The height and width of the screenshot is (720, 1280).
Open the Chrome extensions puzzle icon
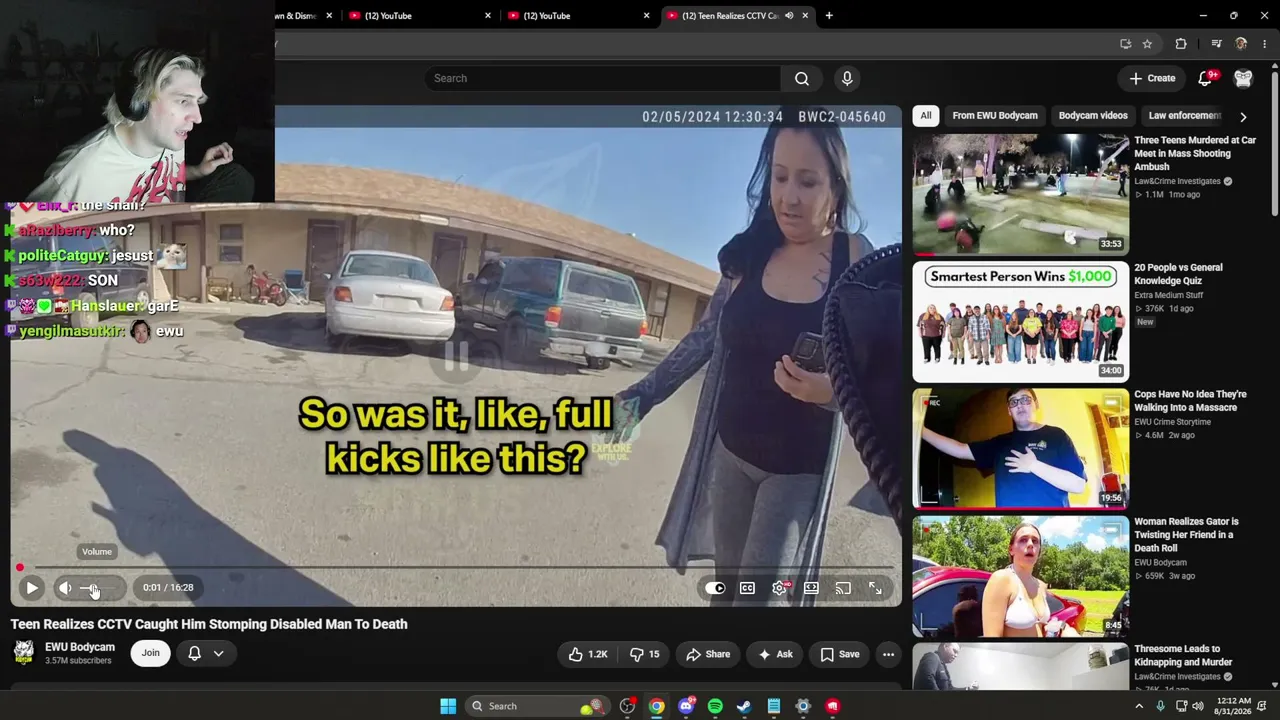pyautogui.click(x=1181, y=44)
